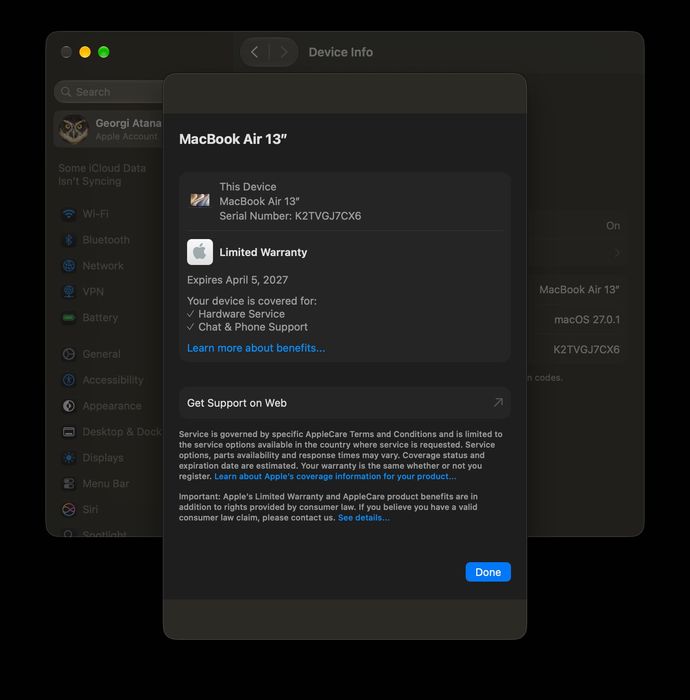Open Learn about Apple's coverage information link
The image size is (690, 700).
tap(335, 476)
